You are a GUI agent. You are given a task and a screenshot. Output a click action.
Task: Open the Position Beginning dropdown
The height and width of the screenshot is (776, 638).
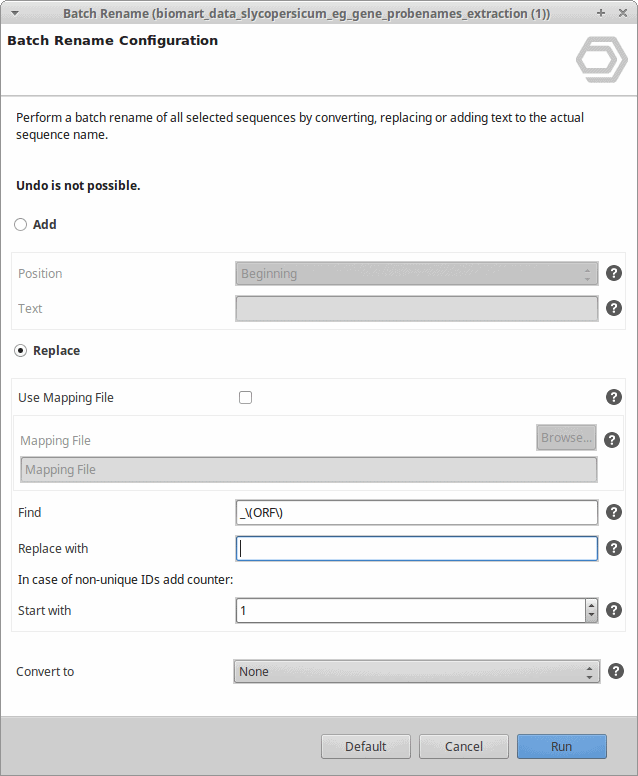click(417, 274)
